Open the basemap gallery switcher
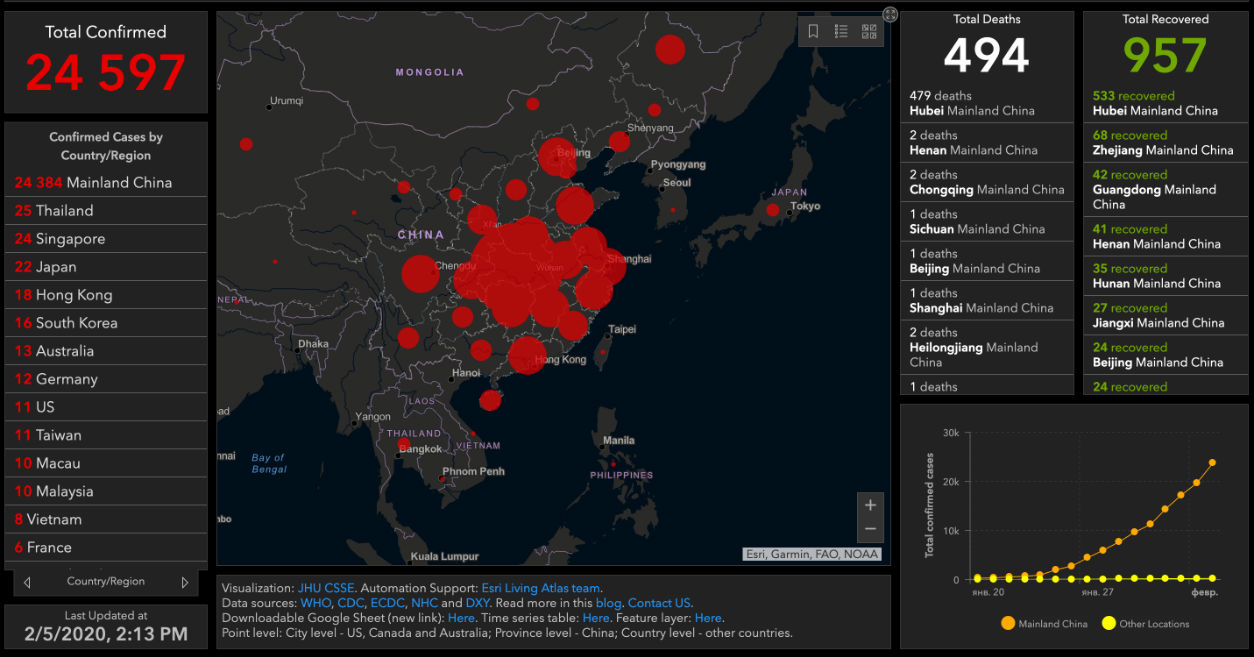This screenshot has height=657, width=1254. coord(868,32)
